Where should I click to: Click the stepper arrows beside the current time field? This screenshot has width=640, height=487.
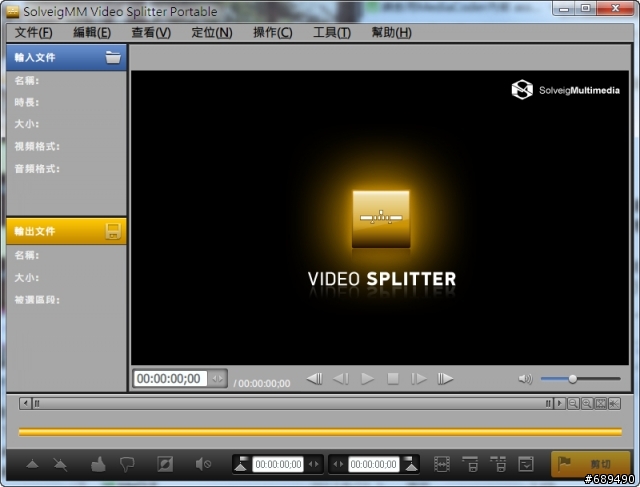coord(217,378)
